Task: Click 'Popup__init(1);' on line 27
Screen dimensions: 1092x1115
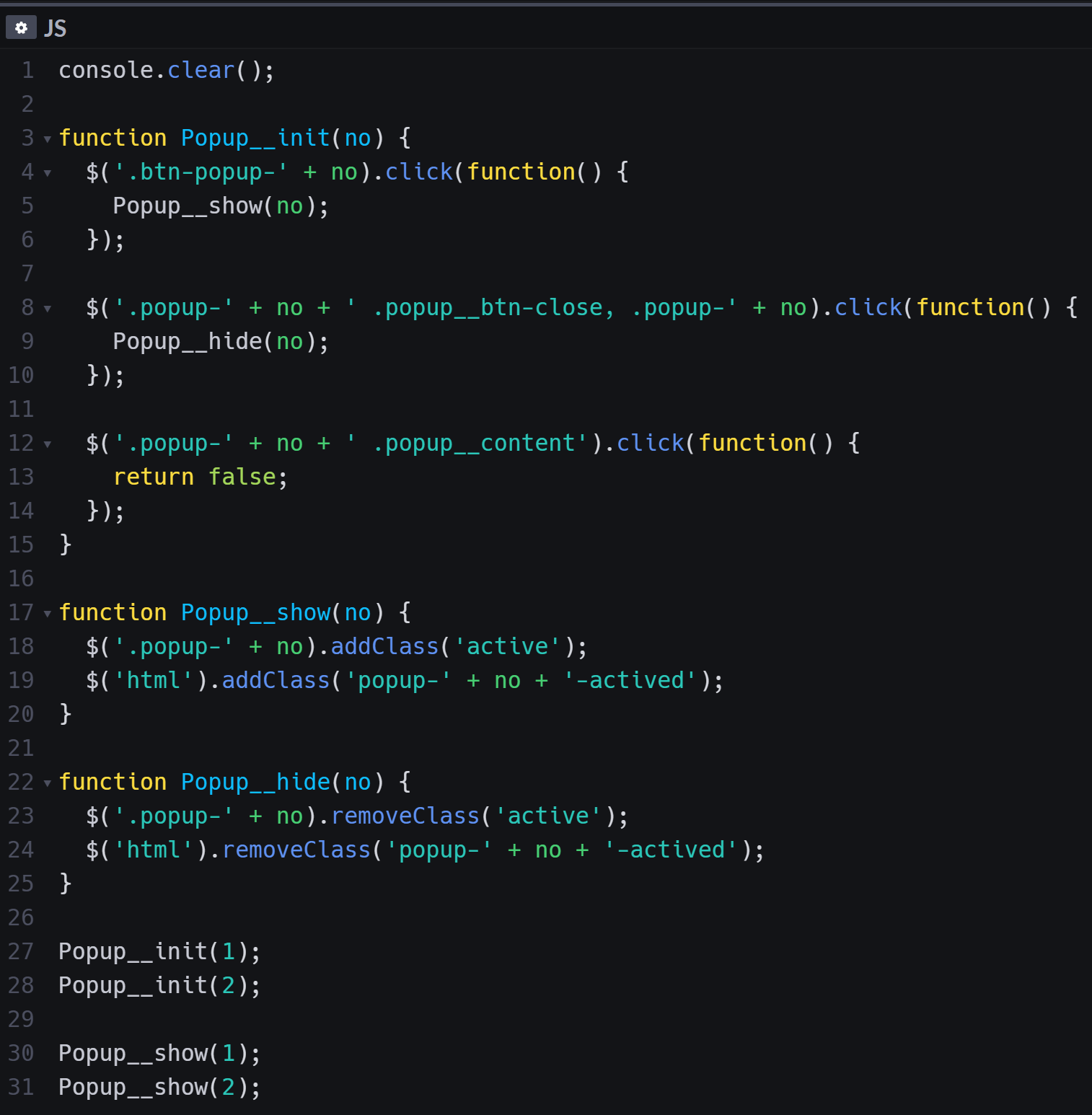Action: point(159,951)
